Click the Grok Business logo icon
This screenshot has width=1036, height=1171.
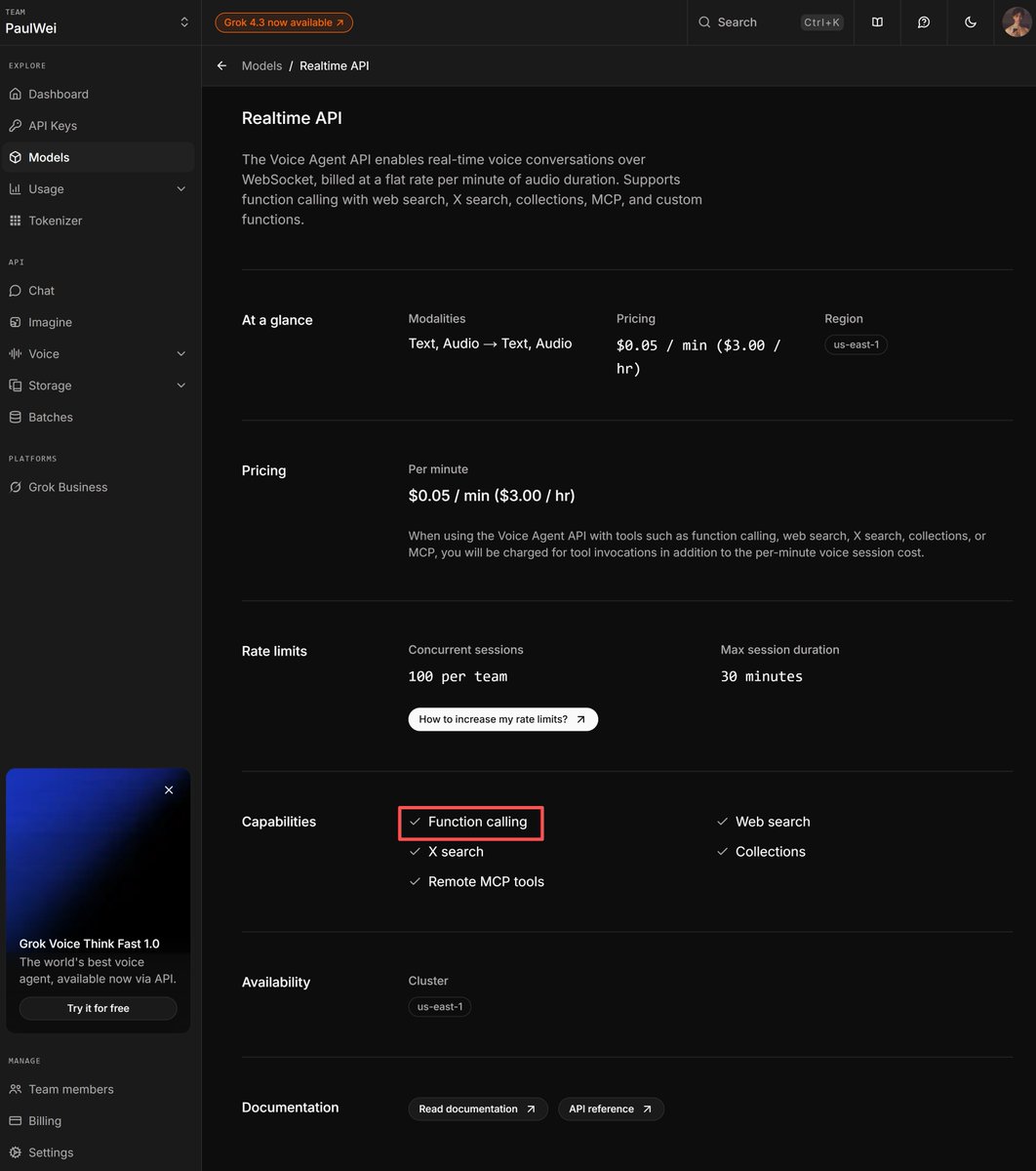tap(15, 487)
